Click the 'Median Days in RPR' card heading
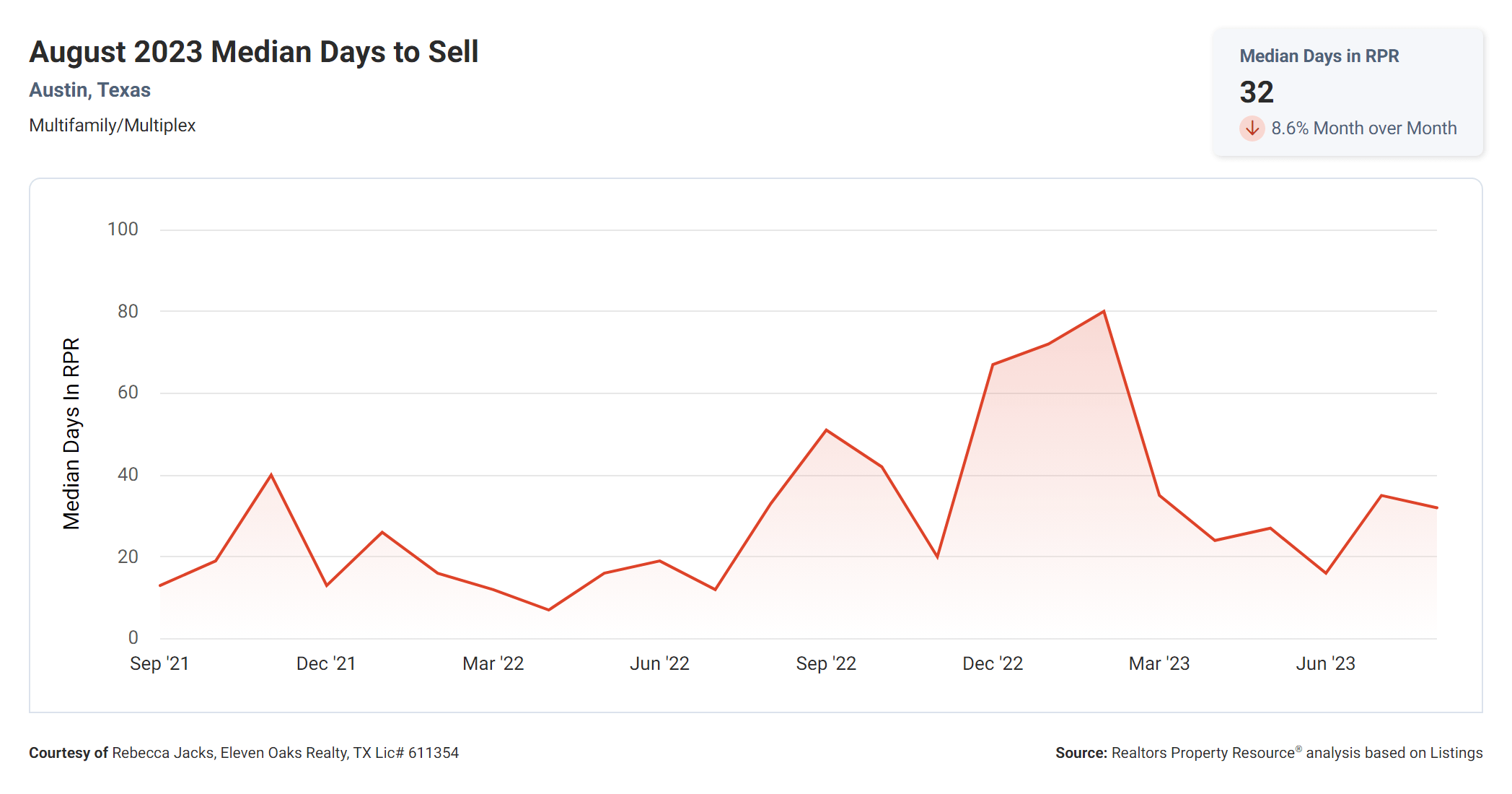The width and height of the screenshot is (1512, 794). point(1319,56)
